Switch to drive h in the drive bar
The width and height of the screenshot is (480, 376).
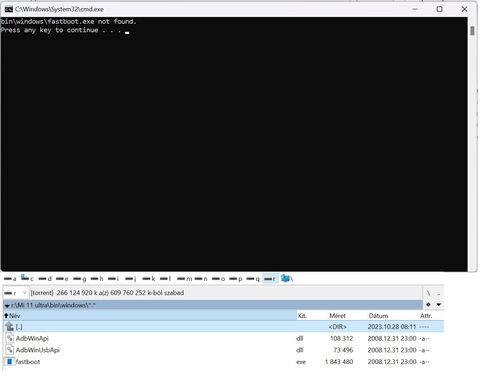(97, 279)
